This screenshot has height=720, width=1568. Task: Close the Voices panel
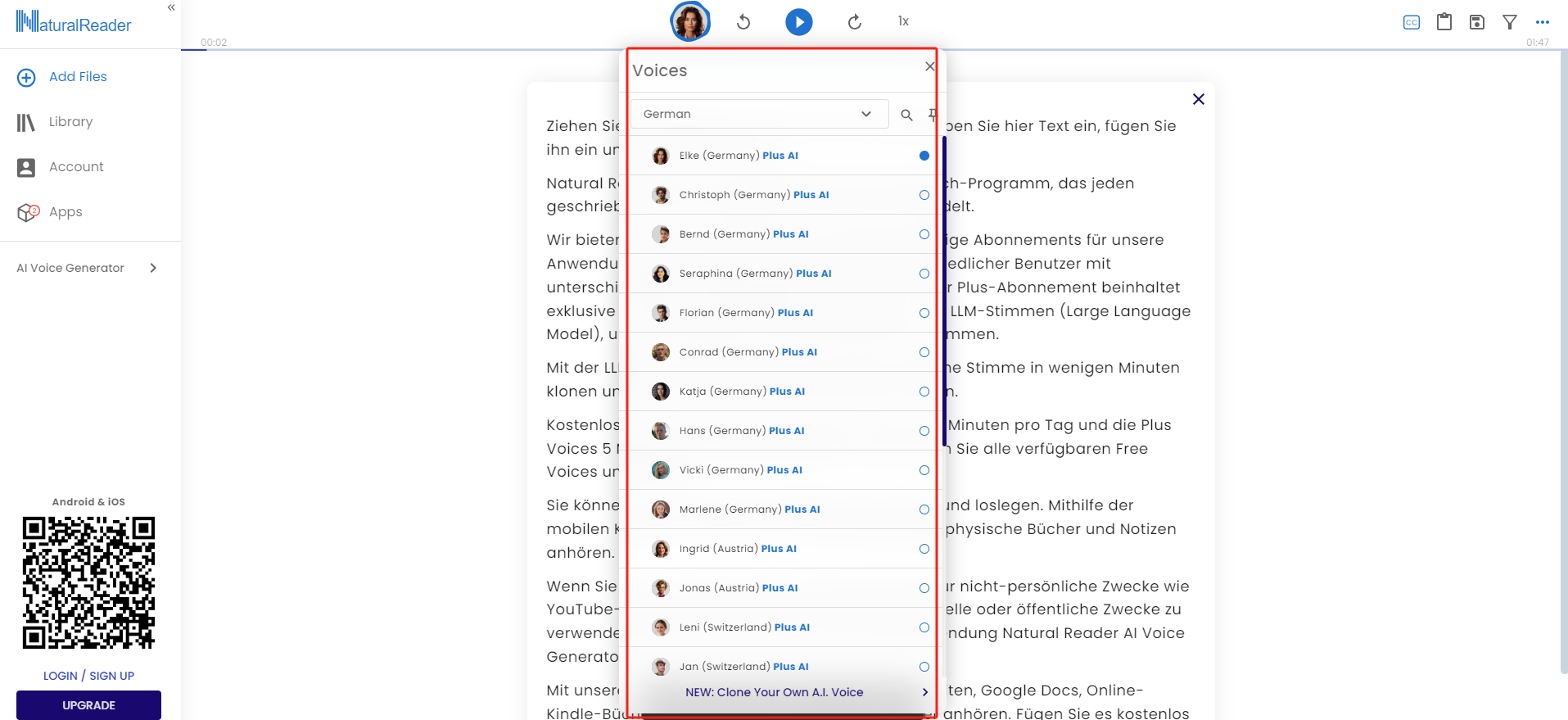pyautogui.click(x=930, y=66)
